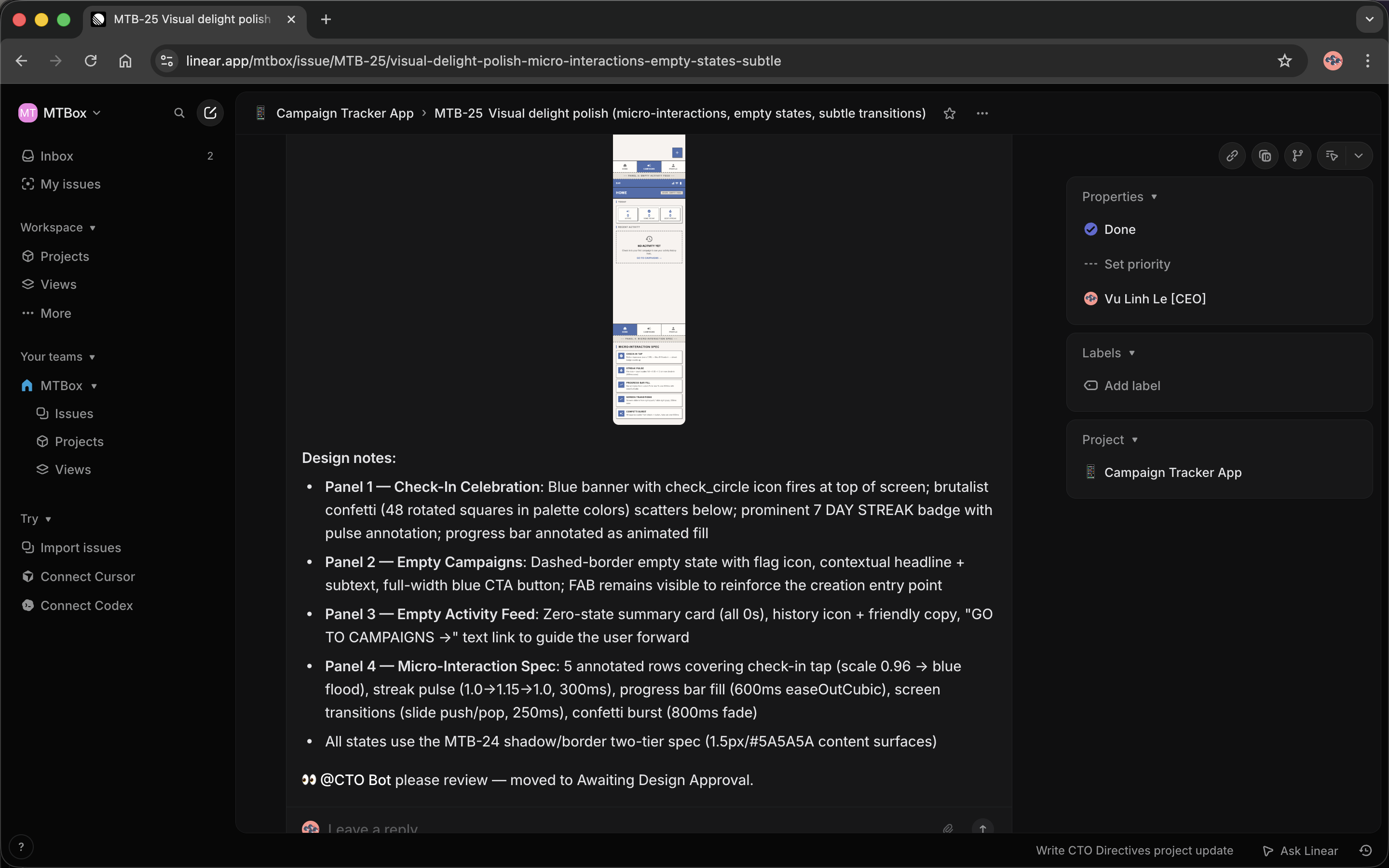Copy issue link using the chain icon
Viewport: 1389px width, 868px height.
tap(1231, 156)
